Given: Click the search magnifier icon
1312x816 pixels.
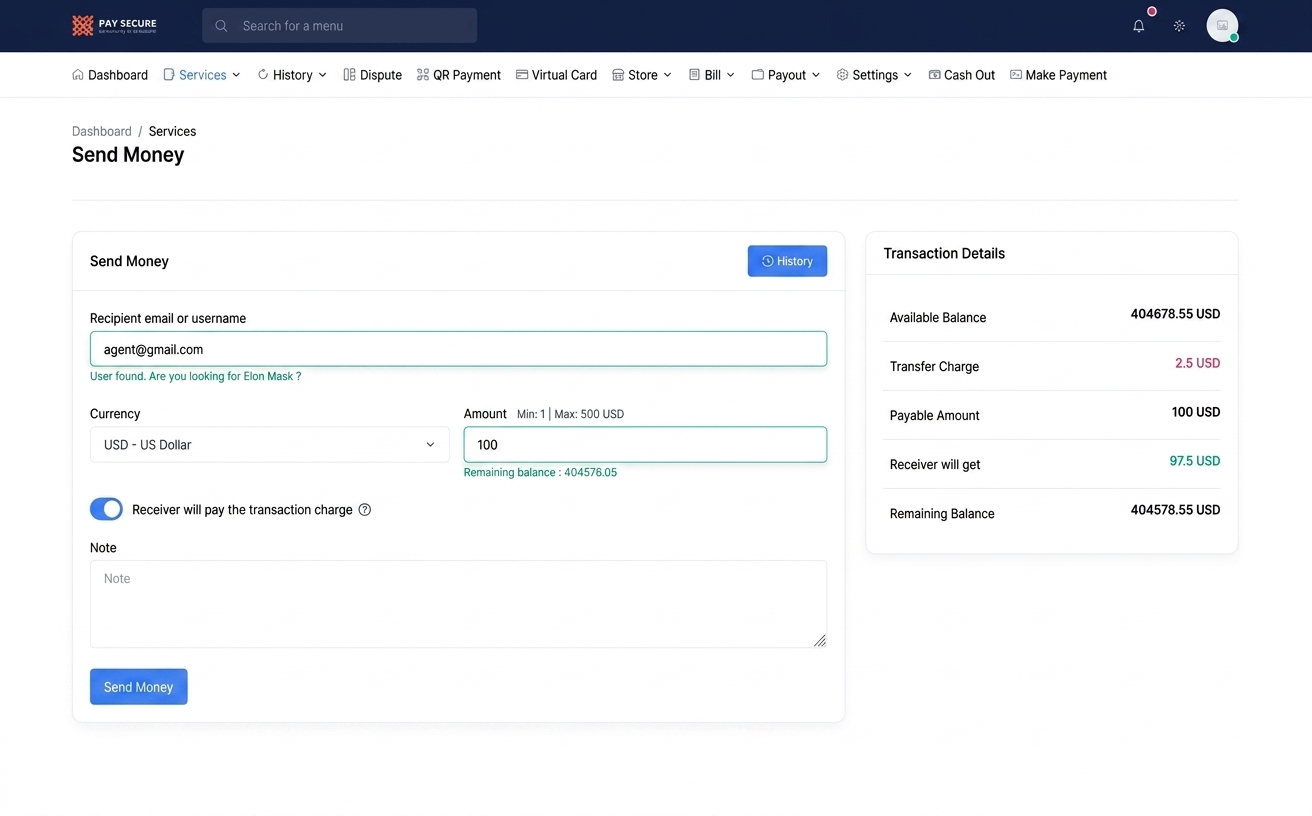Looking at the screenshot, I should pos(221,26).
